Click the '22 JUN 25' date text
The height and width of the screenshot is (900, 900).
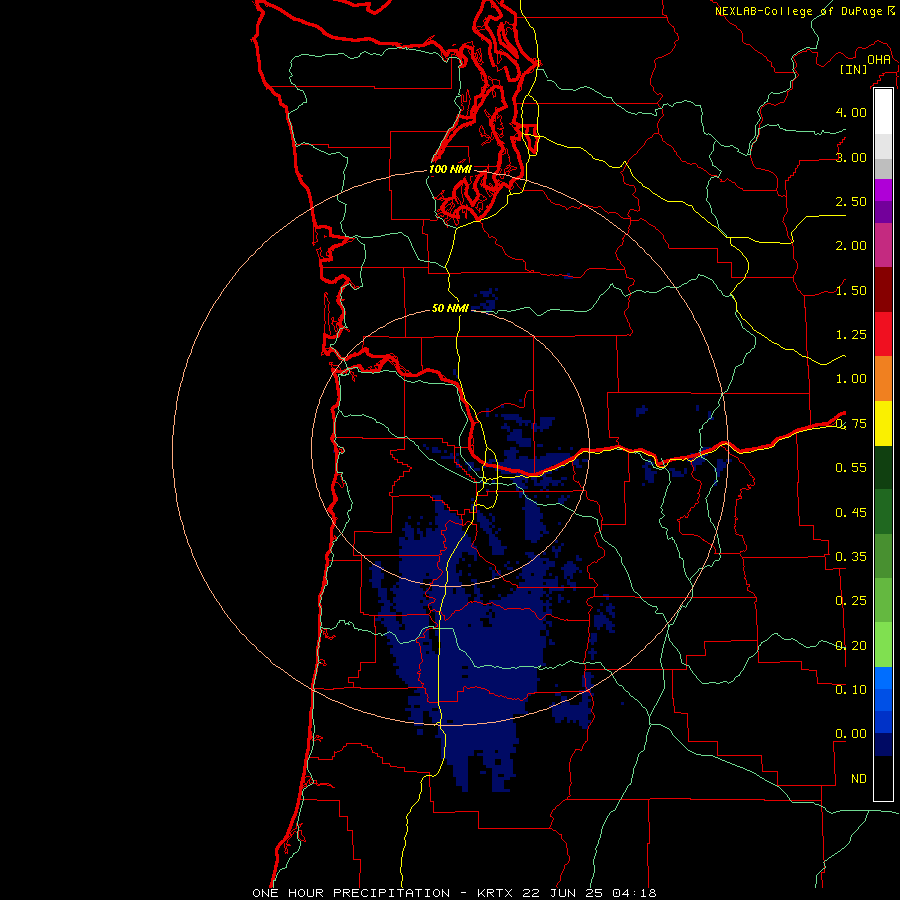click(564, 893)
